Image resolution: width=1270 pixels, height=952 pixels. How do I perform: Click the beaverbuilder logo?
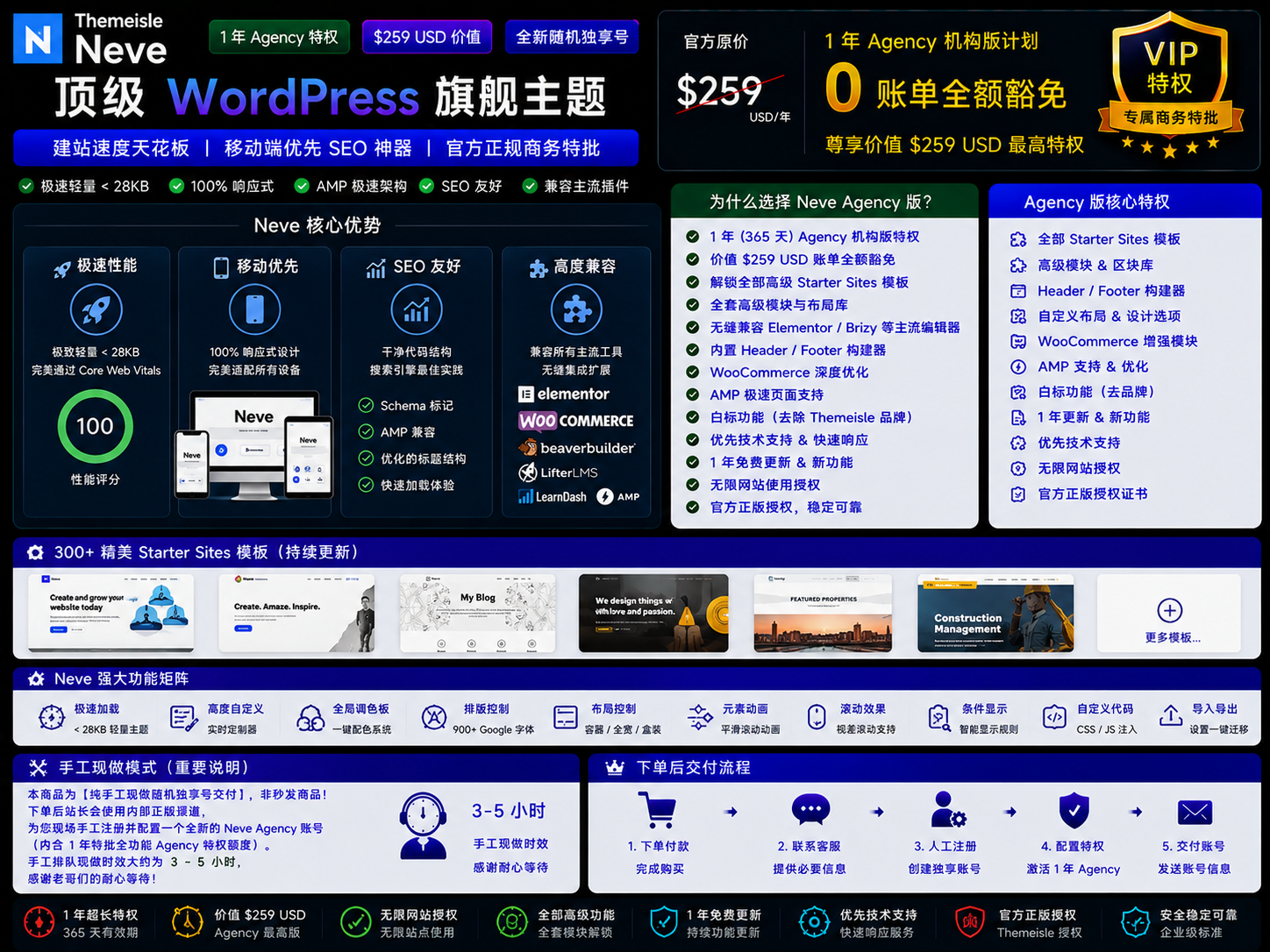point(576,448)
